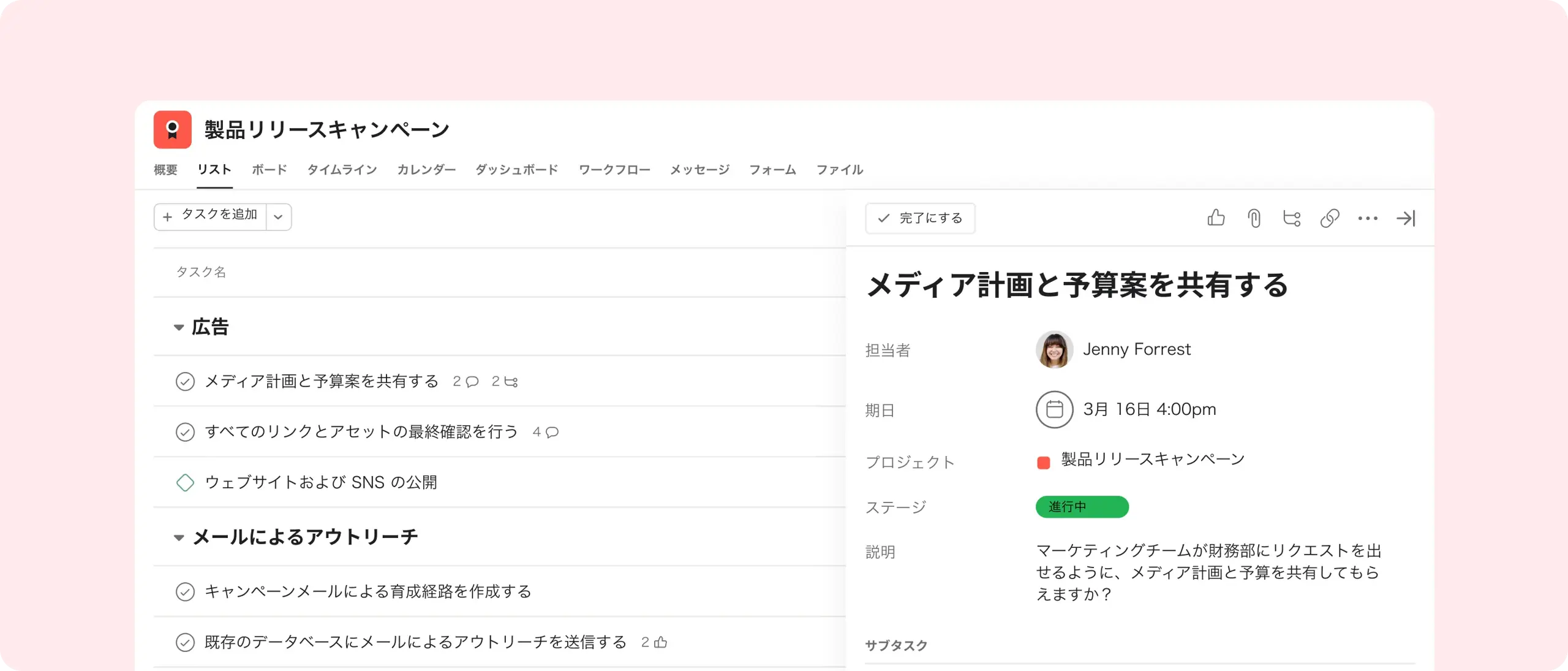This screenshot has height=671, width=1568.
Task: Mark メディア計画と予算案を共有する task complete in list
Action: coord(185,381)
